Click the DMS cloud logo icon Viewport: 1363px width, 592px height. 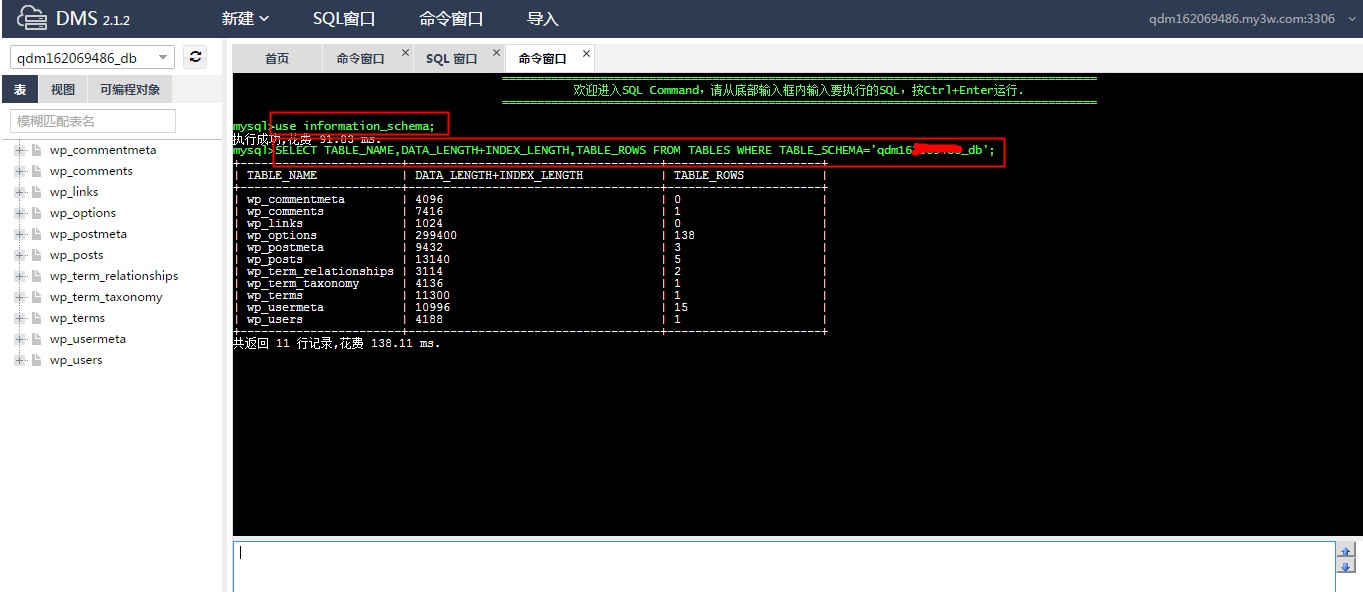click(31, 18)
